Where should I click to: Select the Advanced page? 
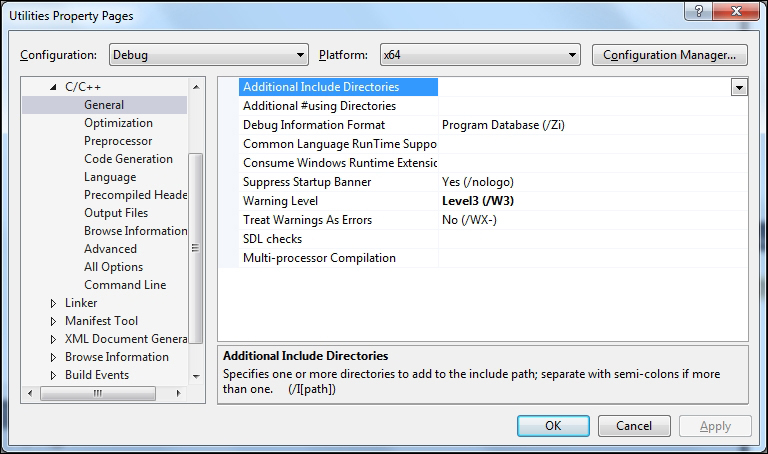pyautogui.click(x=110, y=249)
